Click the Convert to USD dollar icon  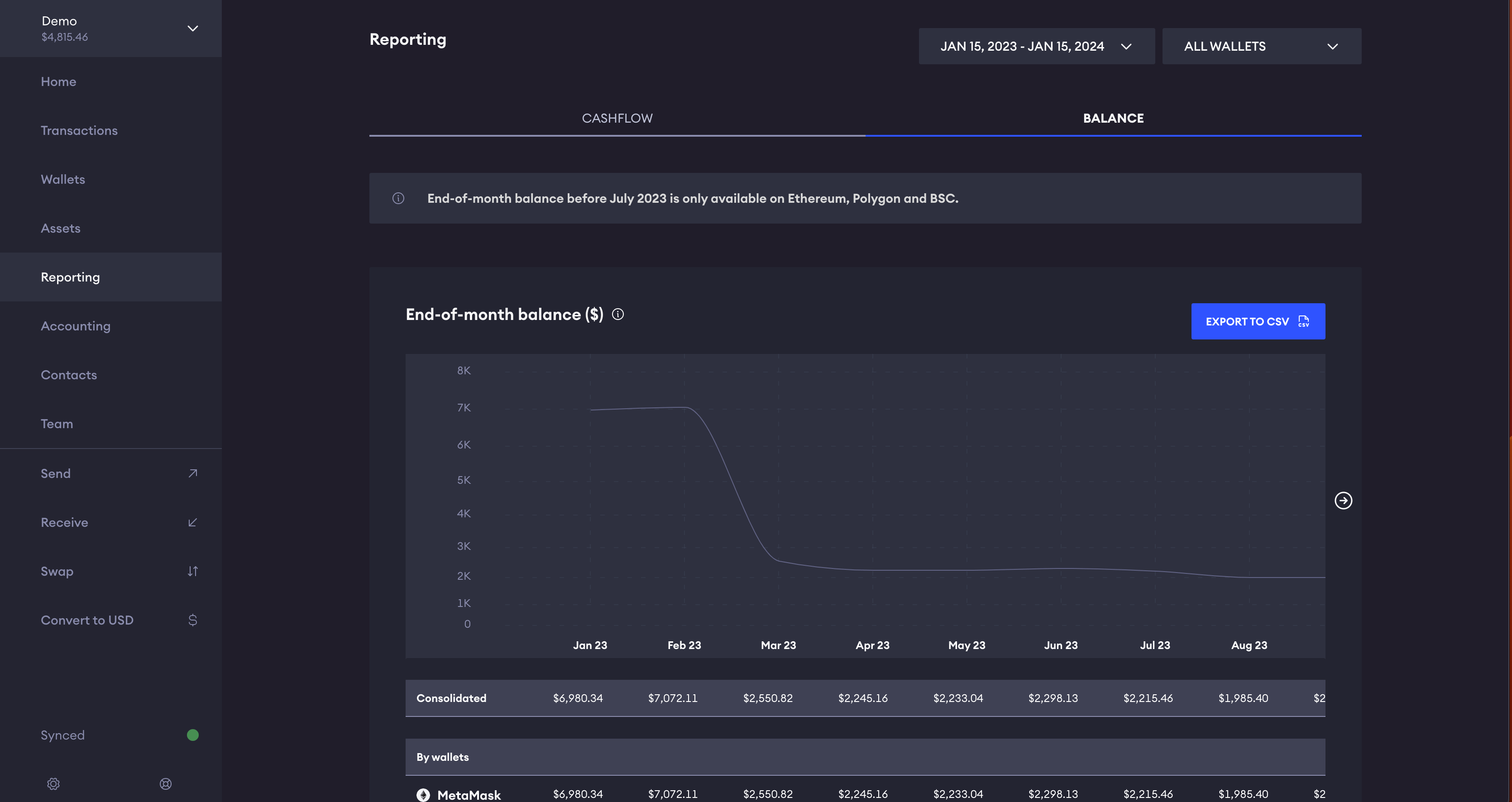[x=192, y=620]
